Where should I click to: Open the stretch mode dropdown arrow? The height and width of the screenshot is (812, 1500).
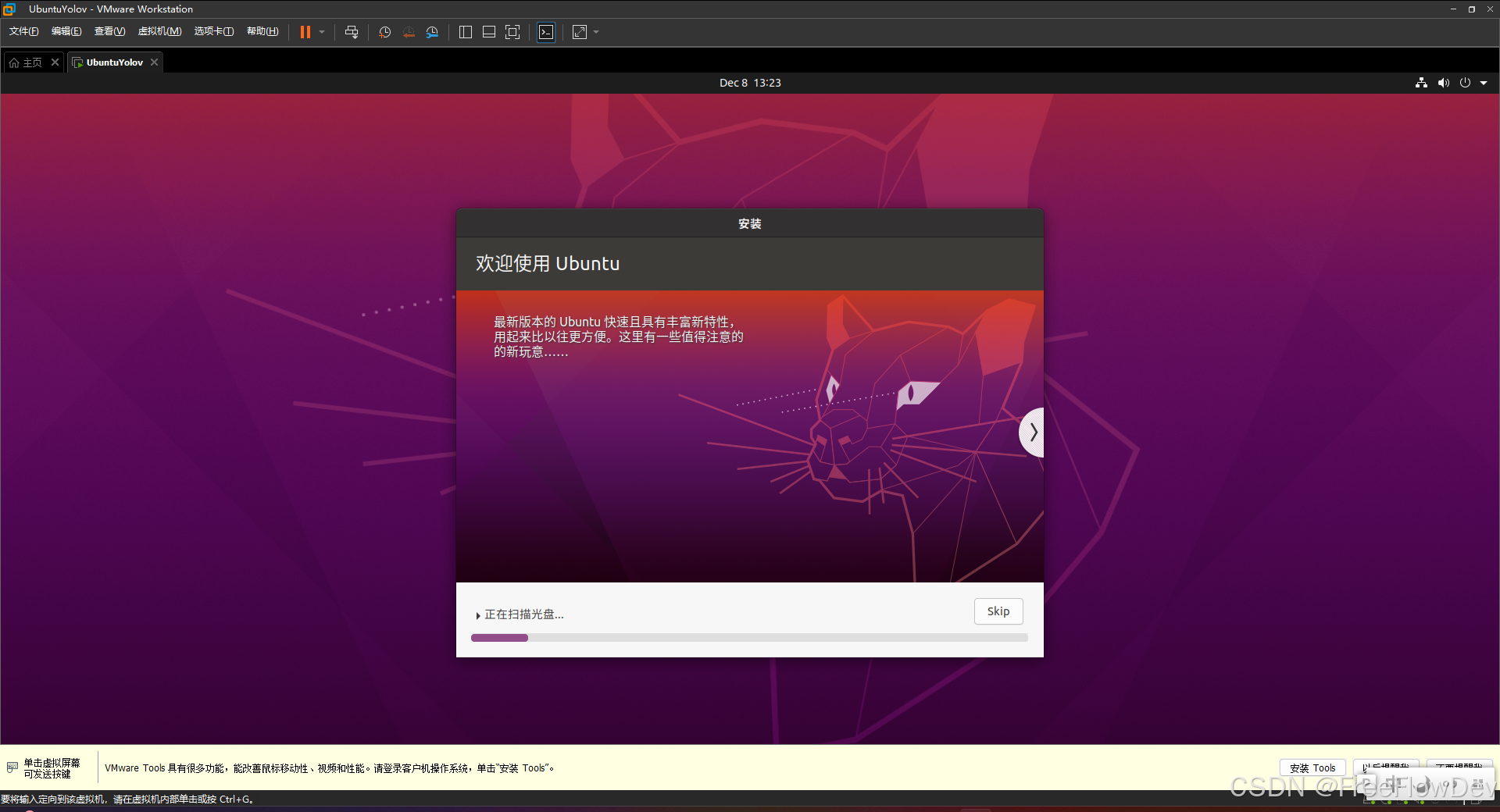coord(594,32)
